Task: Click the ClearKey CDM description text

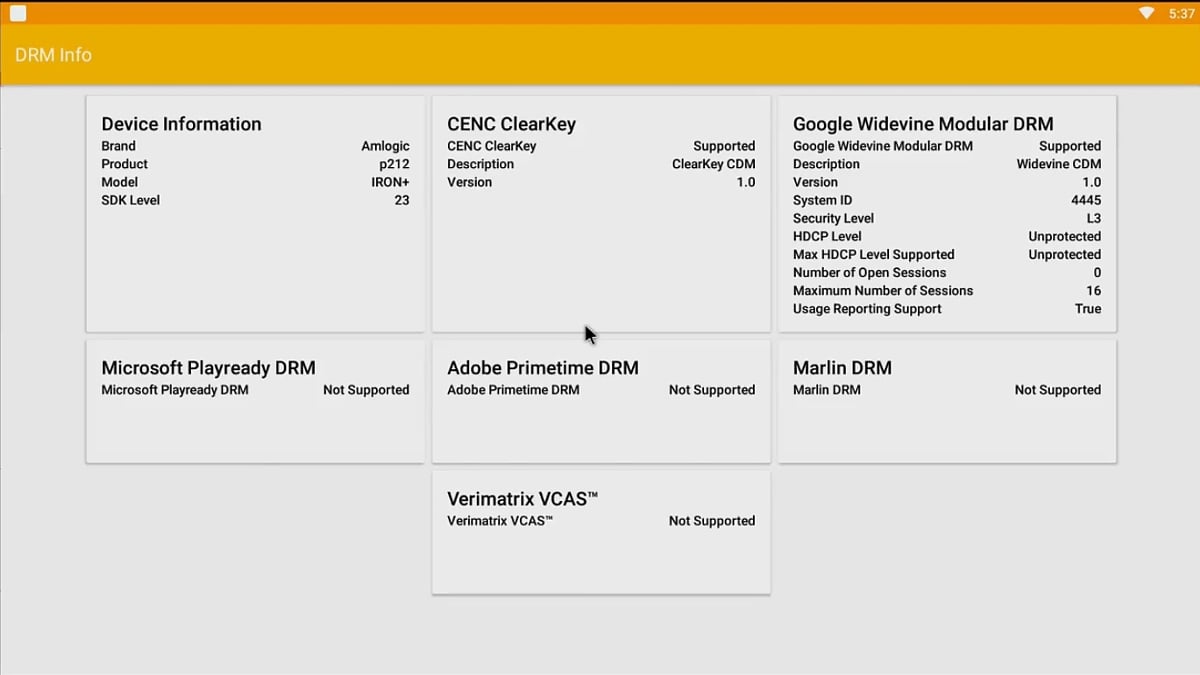Action: [x=713, y=164]
